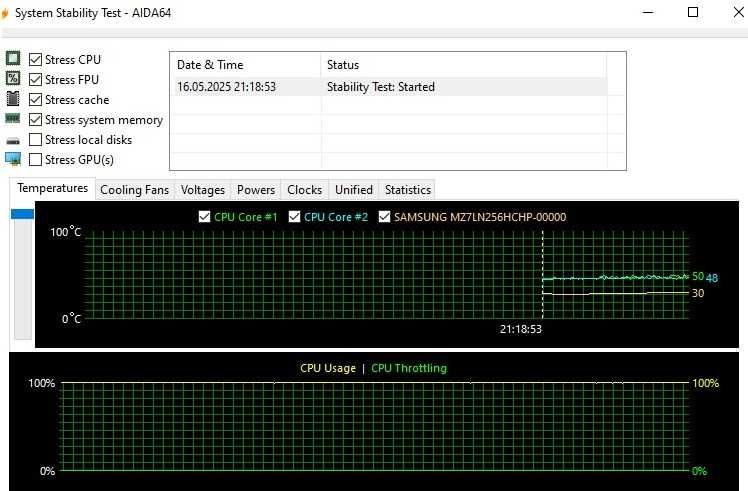Enable the Stress GPU(s) checkbox

tap(35, 159)
